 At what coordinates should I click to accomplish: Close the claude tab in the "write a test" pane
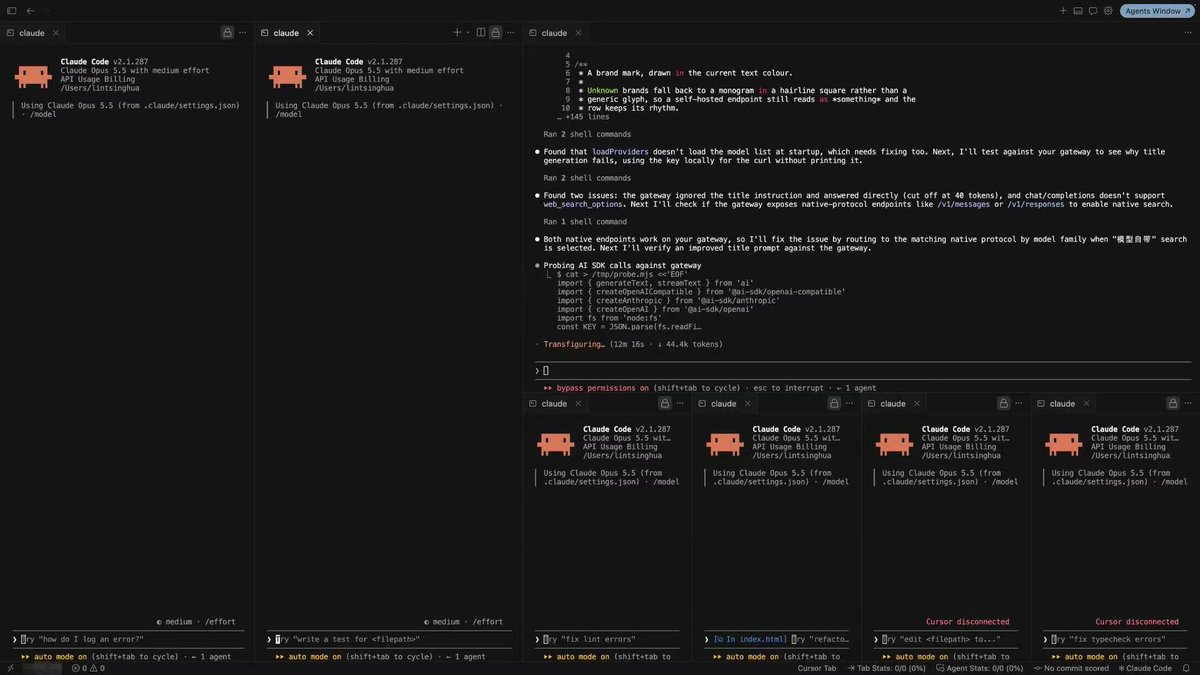[310, 33]
